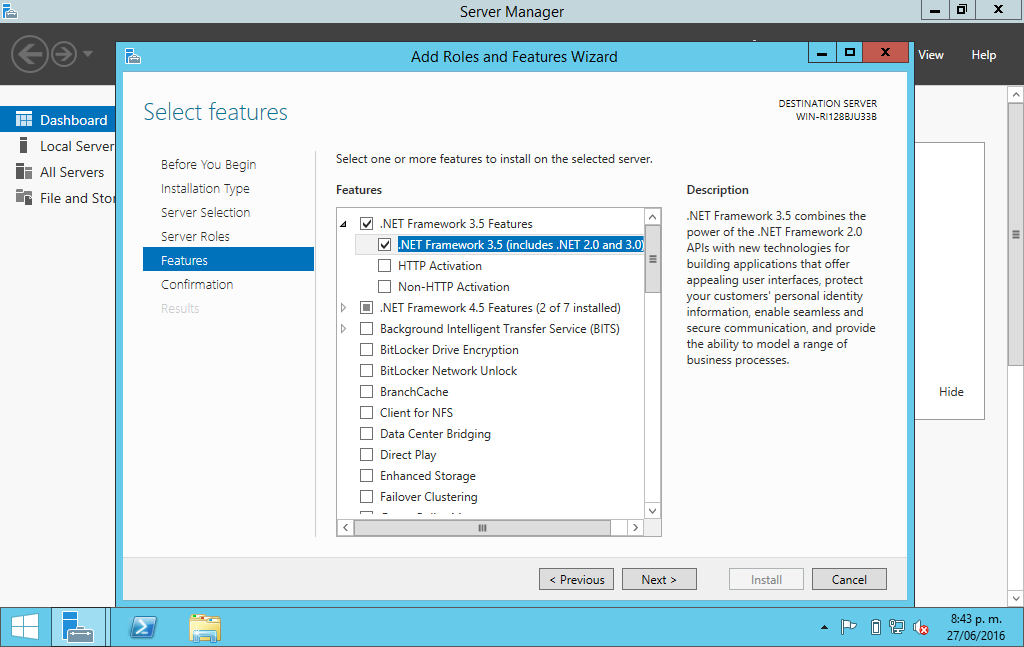The image size is (1024, 647).
Task: Uncheck .NET Framework 3.5 Features checkbox
Action: point(366,224)
